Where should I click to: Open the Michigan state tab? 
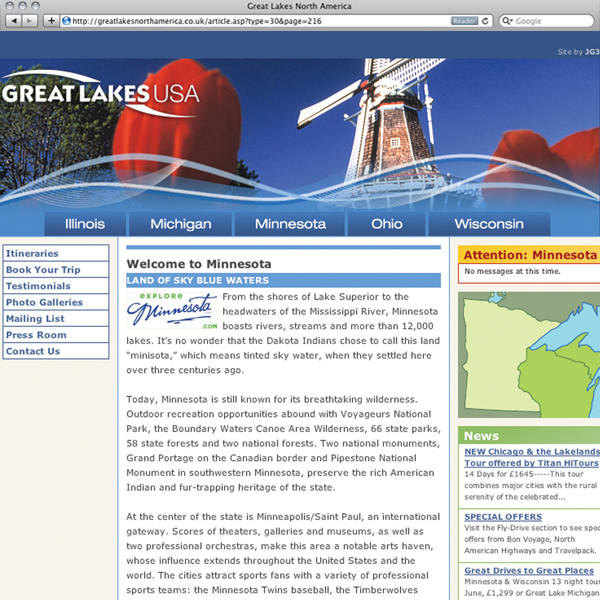point(181,224)
